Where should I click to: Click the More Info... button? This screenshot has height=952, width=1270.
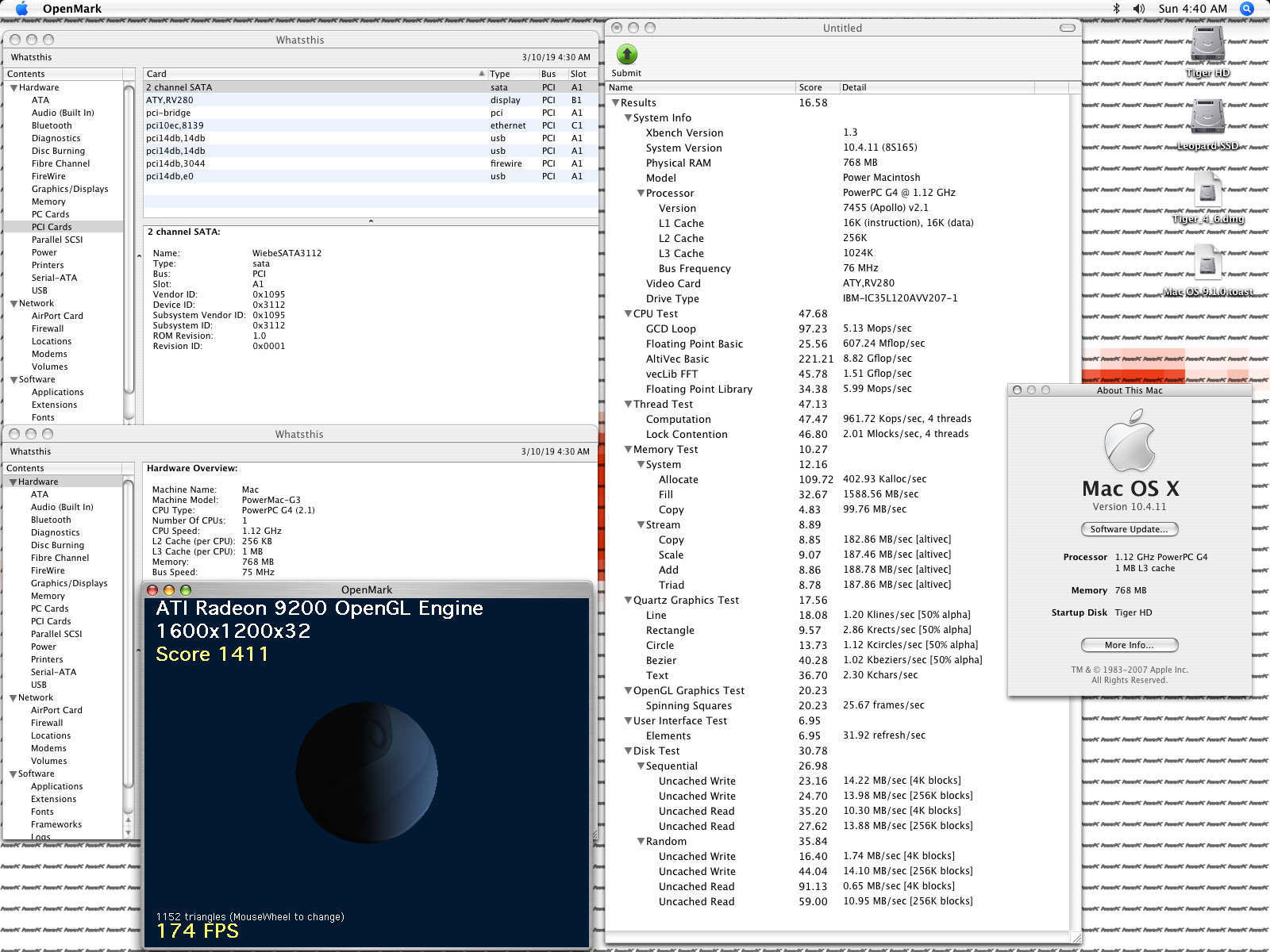point(1129,645)
